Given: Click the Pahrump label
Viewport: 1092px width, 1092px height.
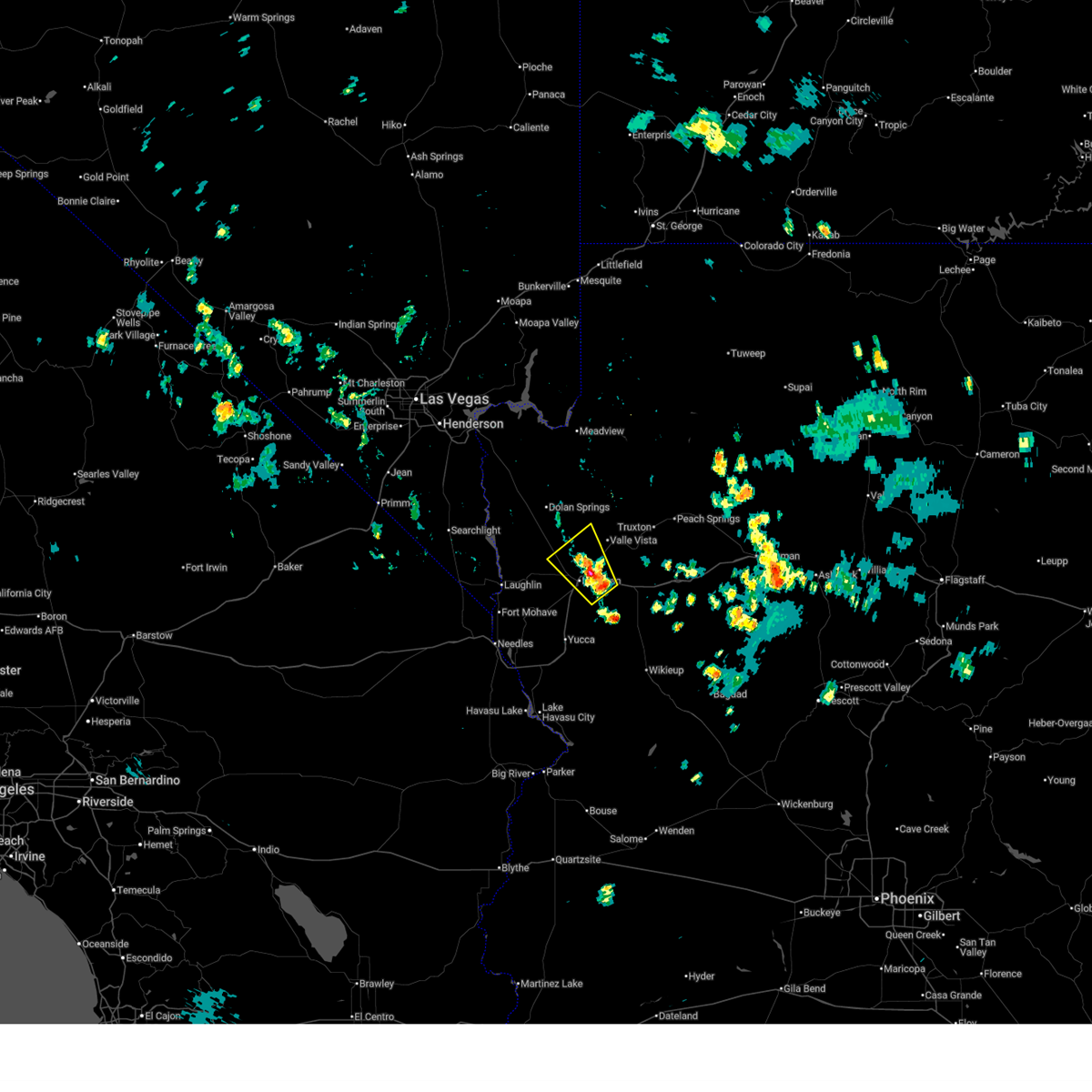Looking at the screenshot, I should click(x=310, y=392).
